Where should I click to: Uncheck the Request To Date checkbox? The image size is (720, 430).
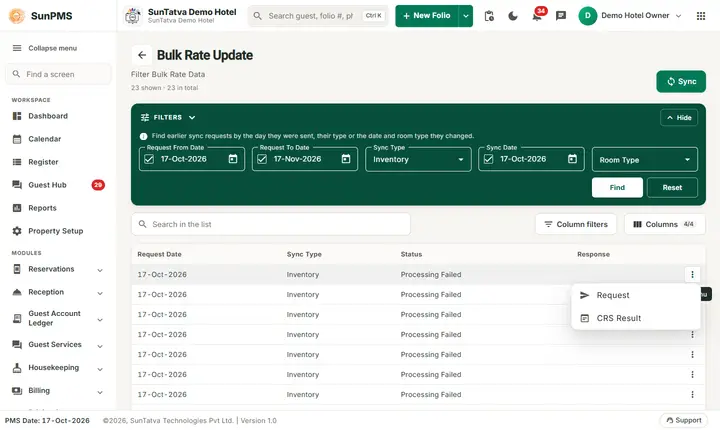click(262, 159)
